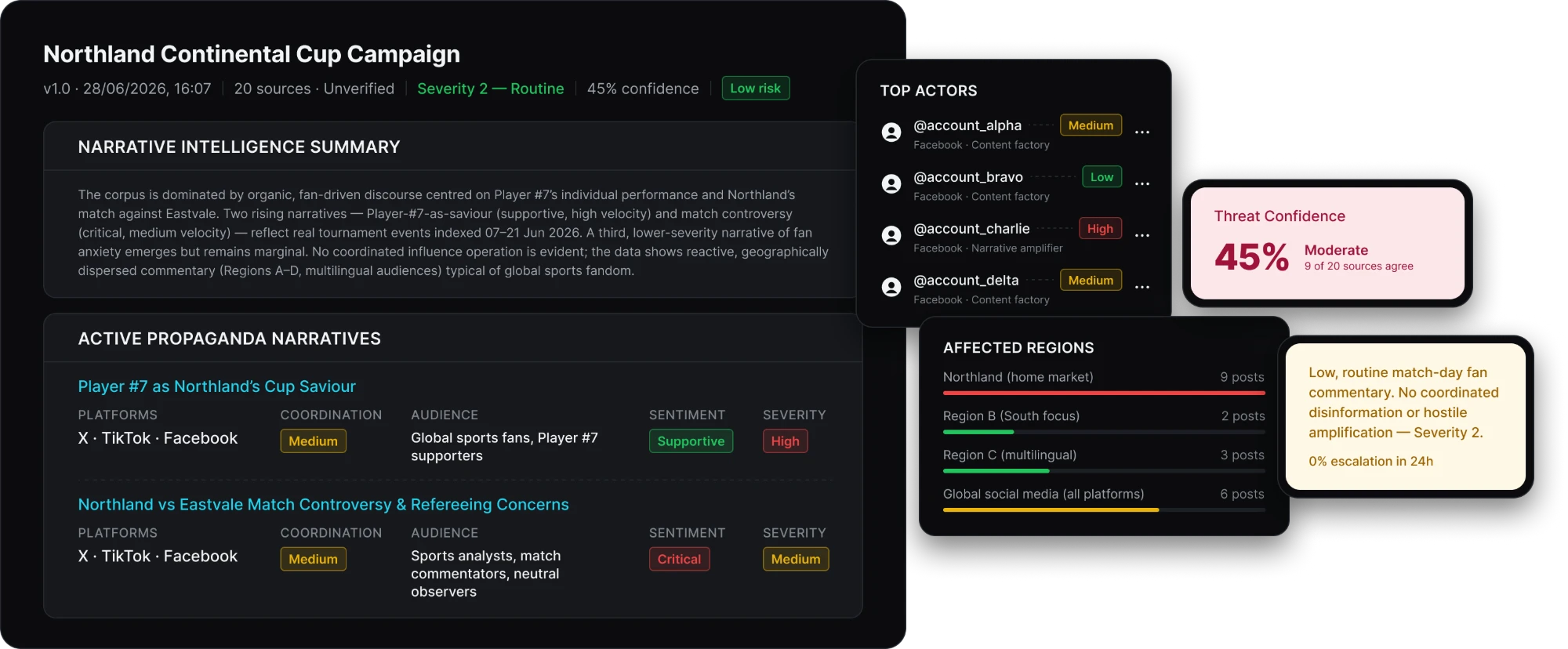The height and width of the screenshot is (649, 1568).
Task: Click the @account_charlie avatar icon
Action: [891, 236]
